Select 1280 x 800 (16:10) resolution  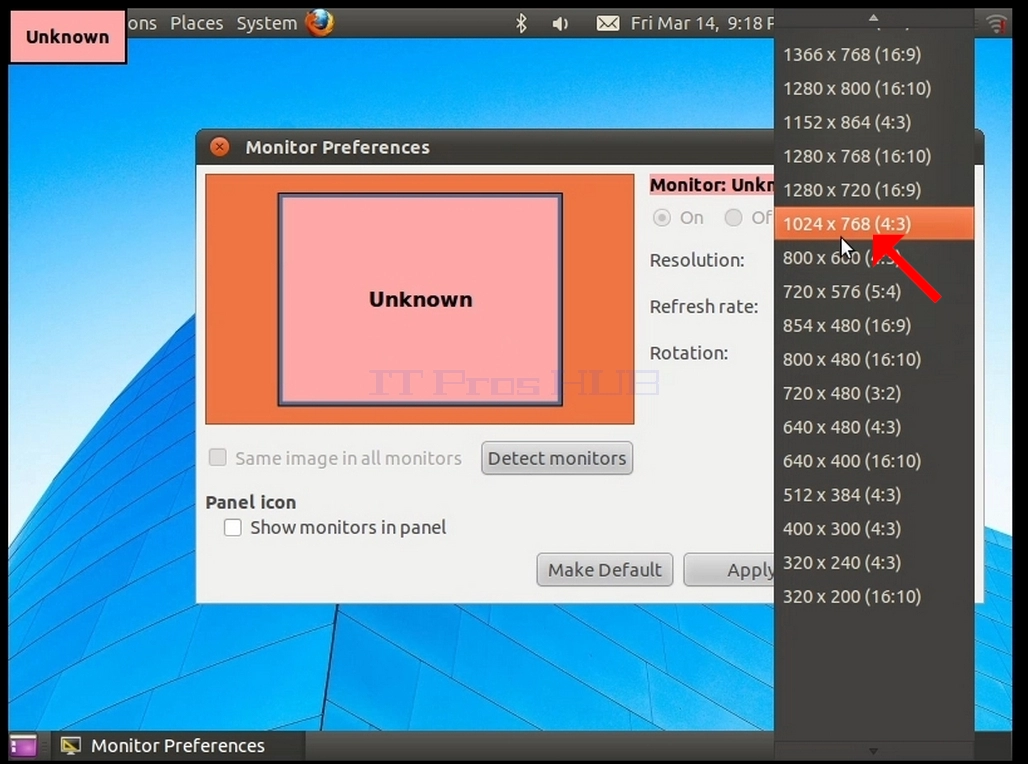coord(874,89)
